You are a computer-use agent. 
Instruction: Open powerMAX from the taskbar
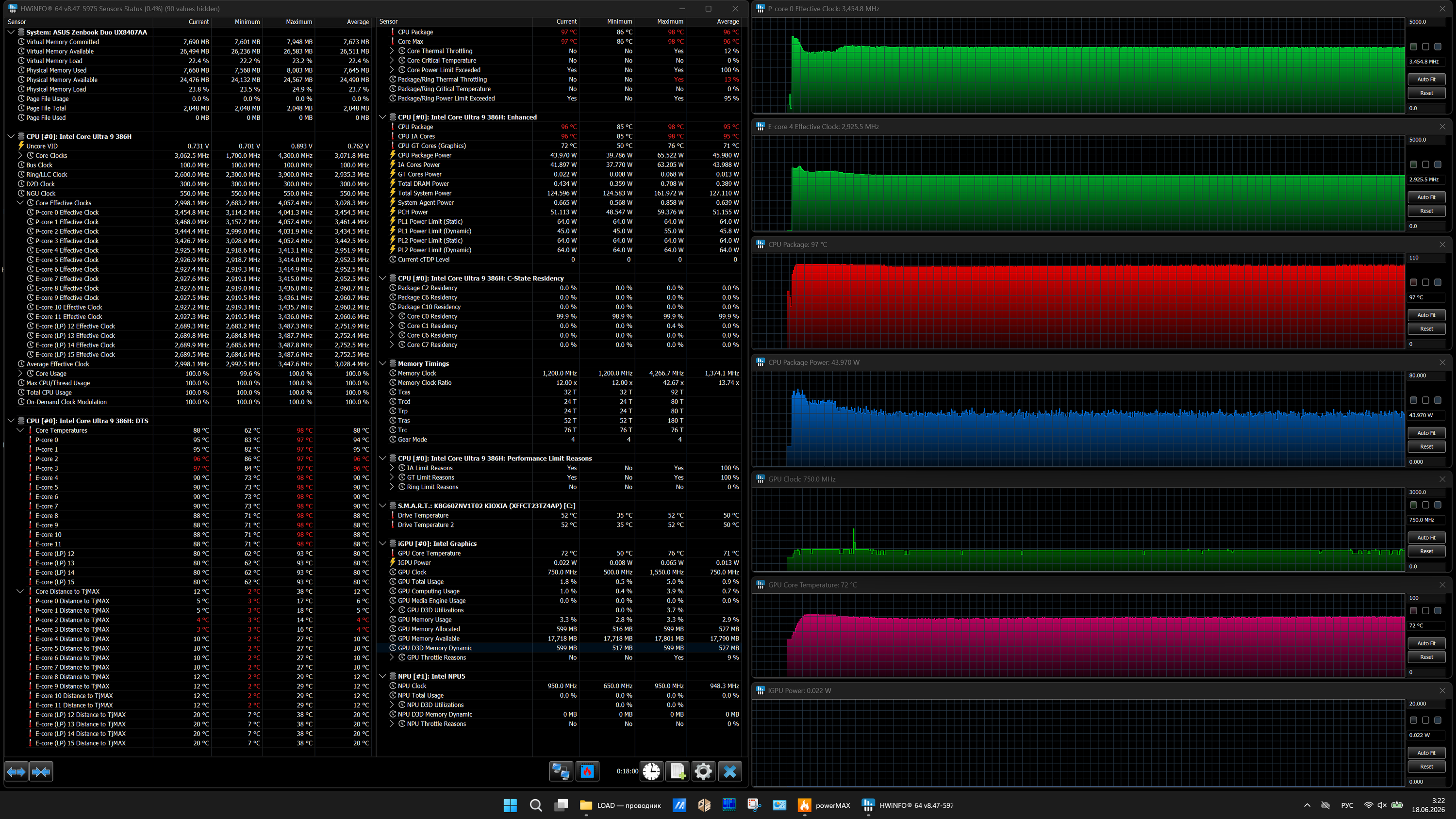click(824, 805)
